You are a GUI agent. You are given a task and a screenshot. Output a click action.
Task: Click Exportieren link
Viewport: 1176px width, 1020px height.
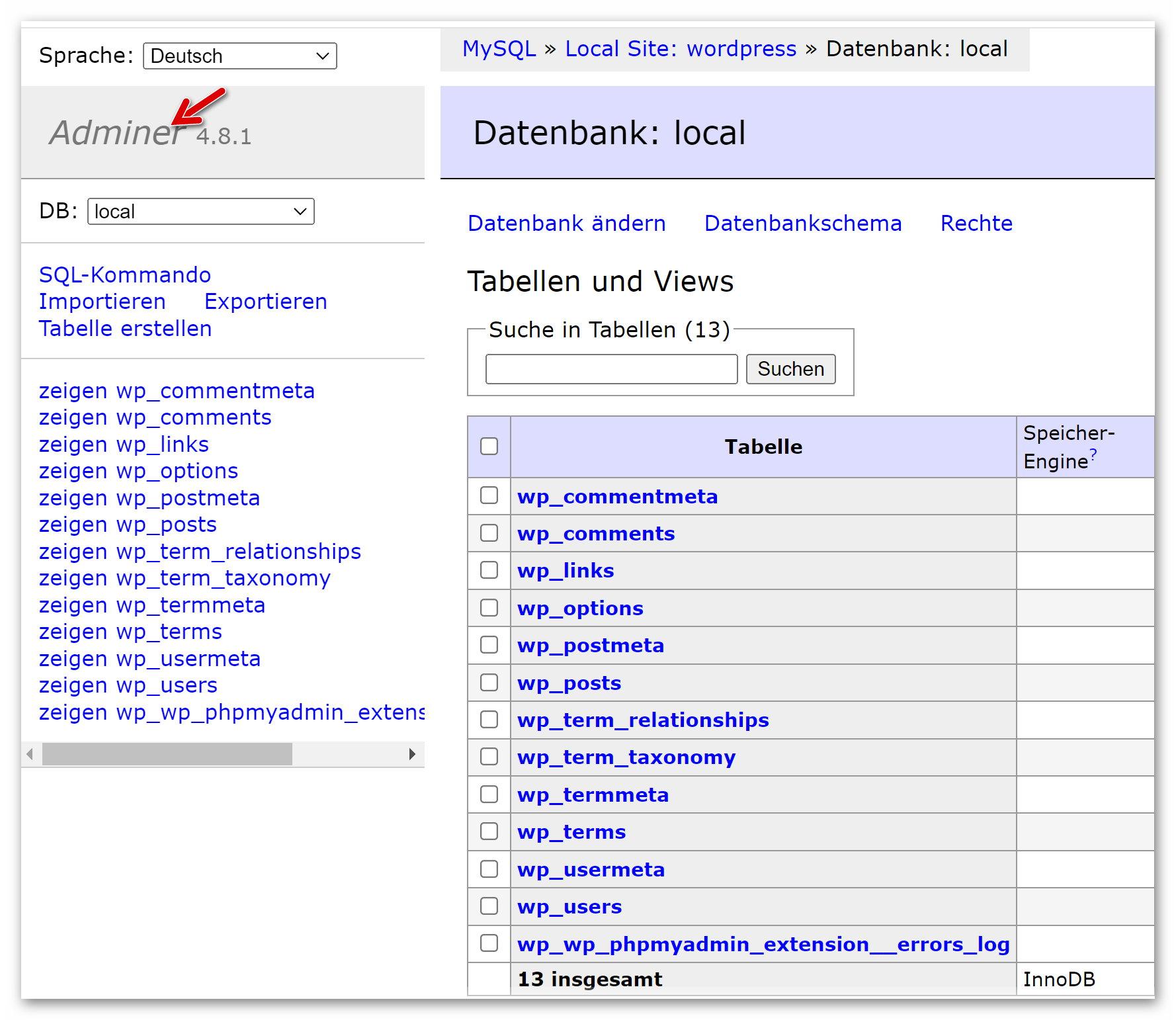265,302
